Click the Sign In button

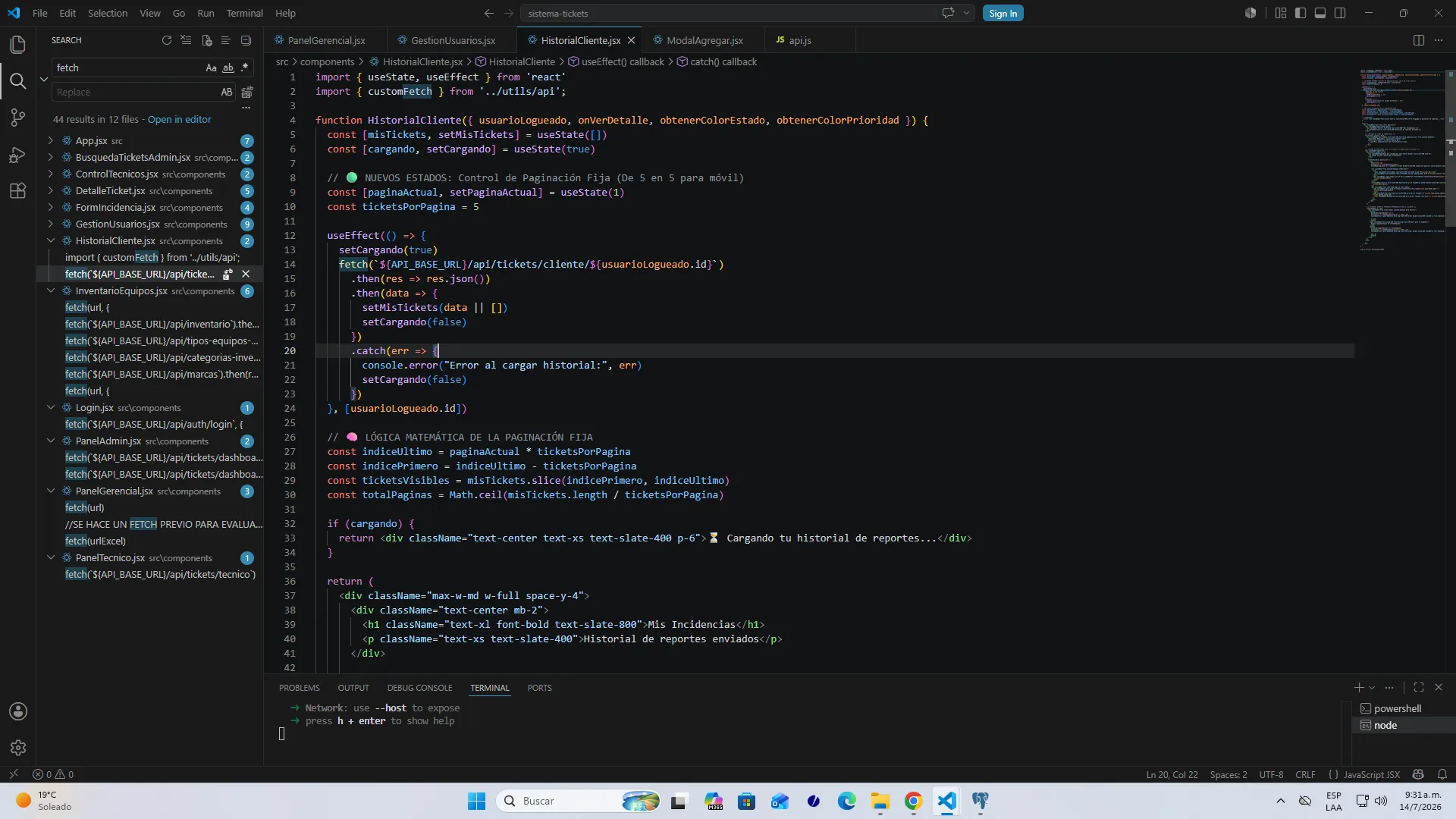pos(1003,13)
